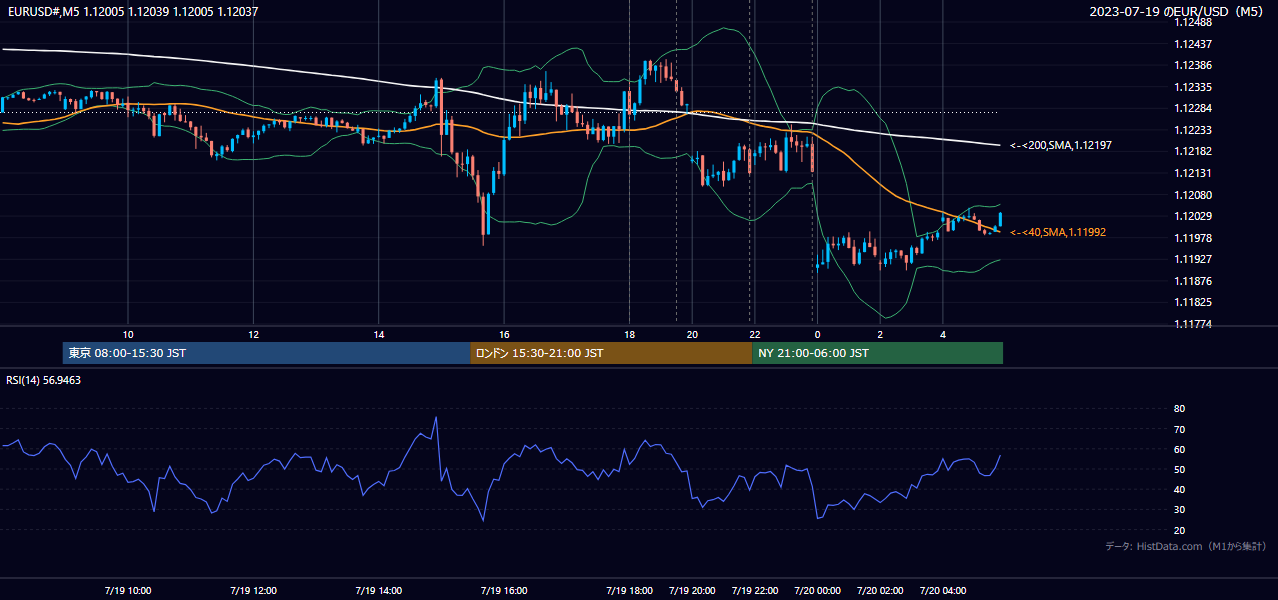The height and width of the screenshot is (600, 1278).
Task: Click RSI scale value 50
Action: [x=1179, y=469]
